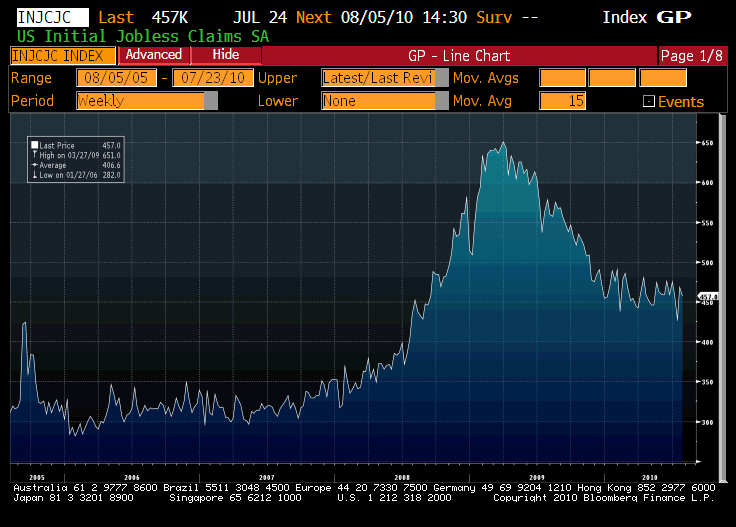Click the first Mov. Avgs input box
The image size is (736, 527).
click(562, 78)
